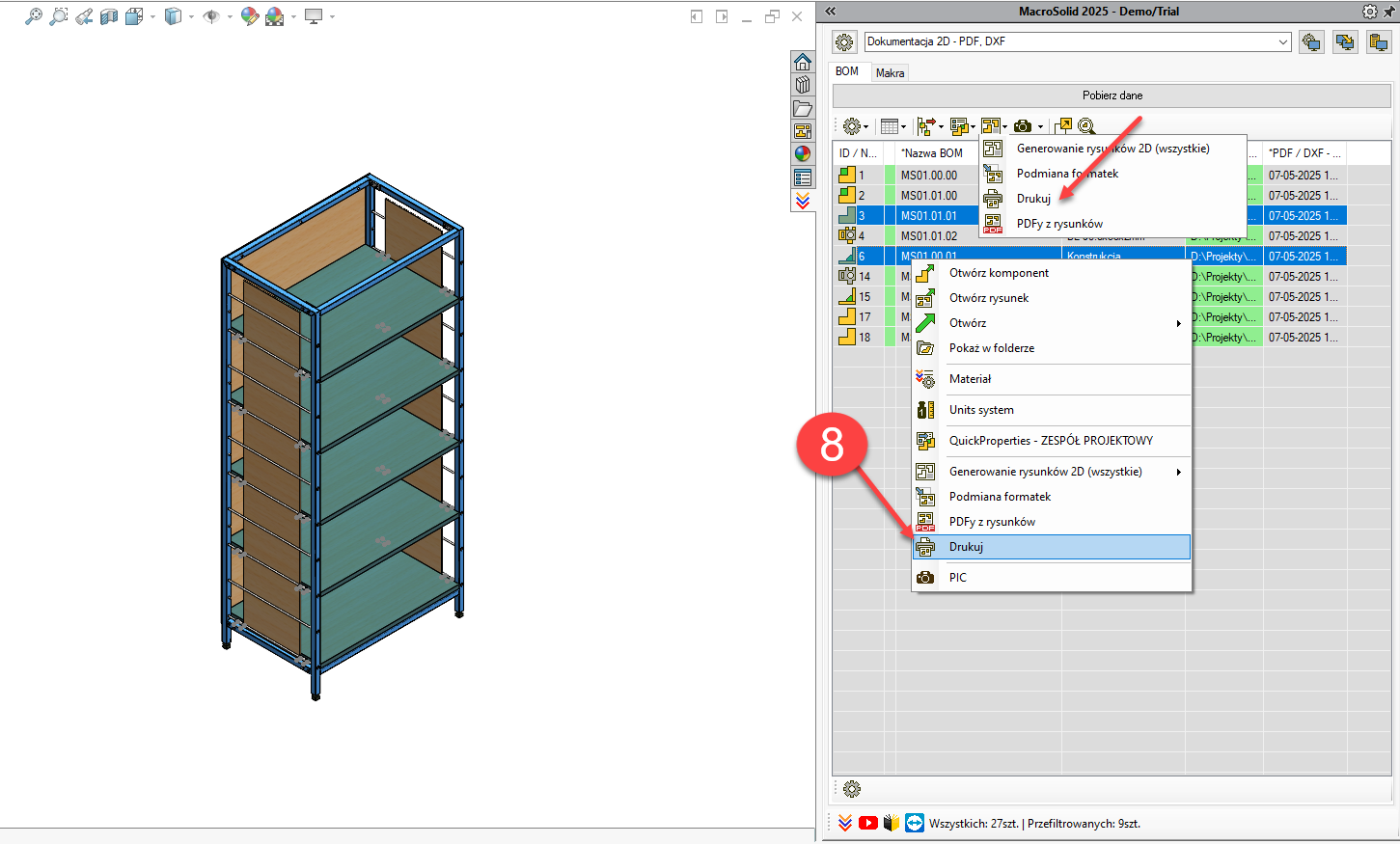Click the YouTube icon in status bar
Screen dimensions: 1400x844
coord(868,823)
